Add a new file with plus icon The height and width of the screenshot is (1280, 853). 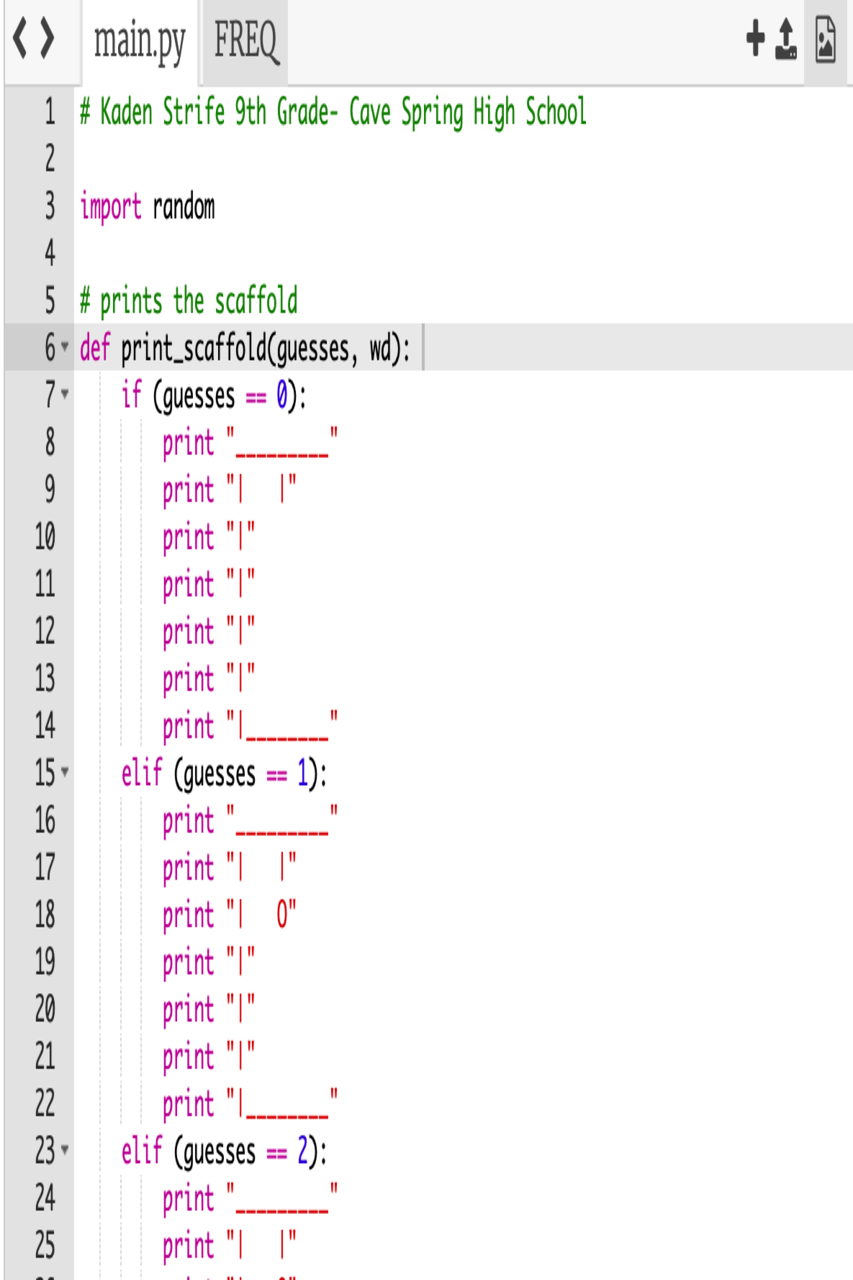tap(756, 40)
